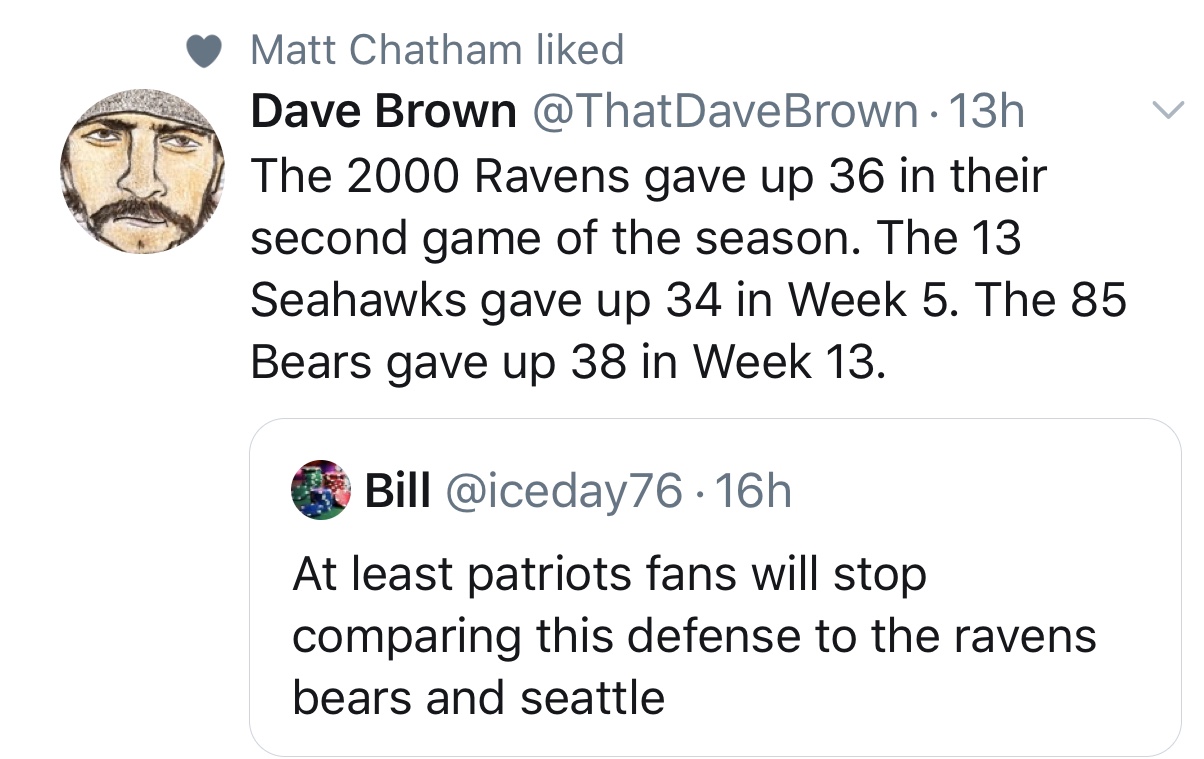
Task: Click the Dave Brown display name
Action: [382, 112]
